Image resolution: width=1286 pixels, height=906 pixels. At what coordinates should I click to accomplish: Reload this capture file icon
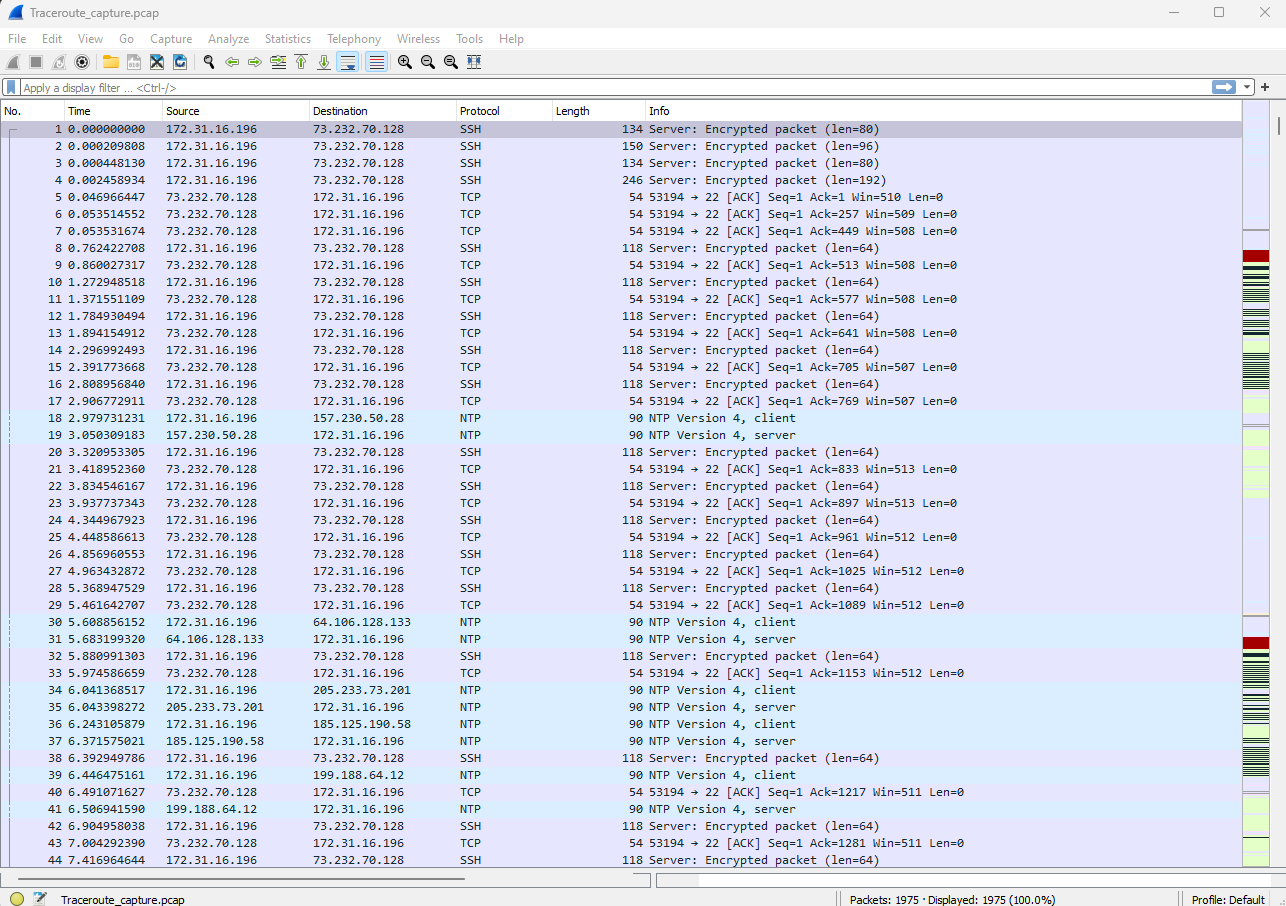(x=180, y=62)
